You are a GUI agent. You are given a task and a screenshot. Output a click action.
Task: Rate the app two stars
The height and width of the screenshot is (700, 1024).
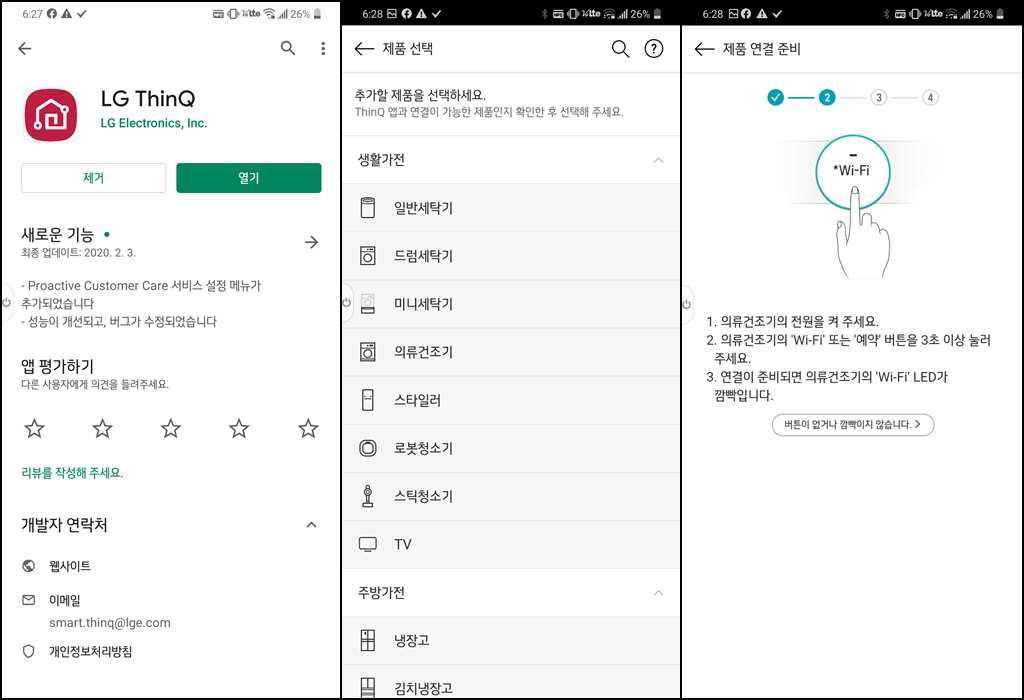[103, 428]
